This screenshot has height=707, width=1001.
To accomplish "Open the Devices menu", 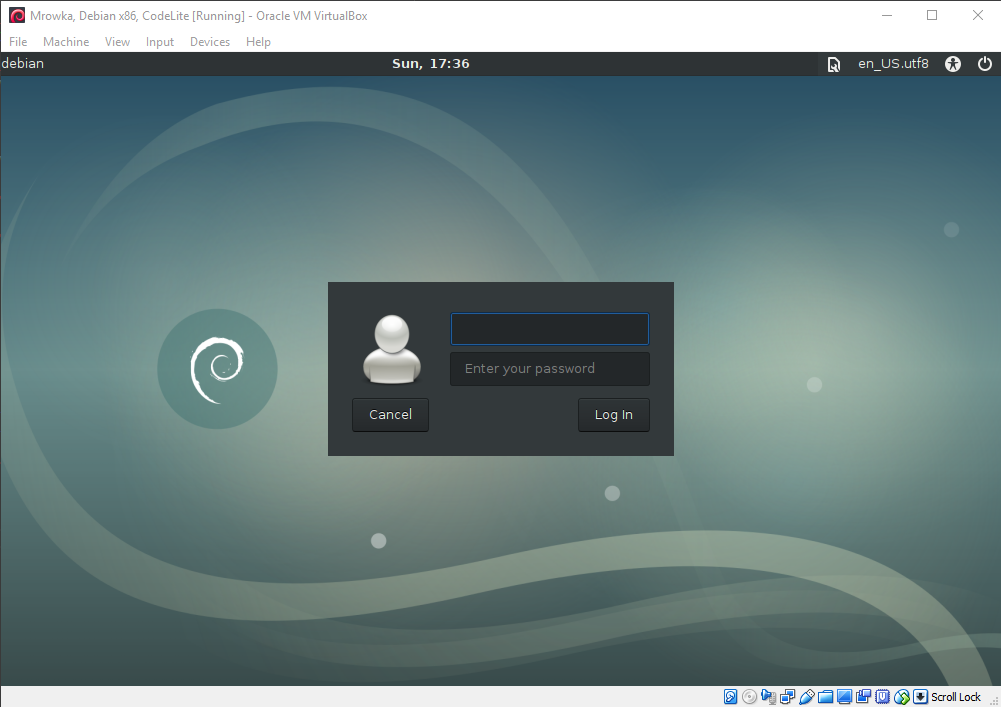I will (x=210, y=42).
